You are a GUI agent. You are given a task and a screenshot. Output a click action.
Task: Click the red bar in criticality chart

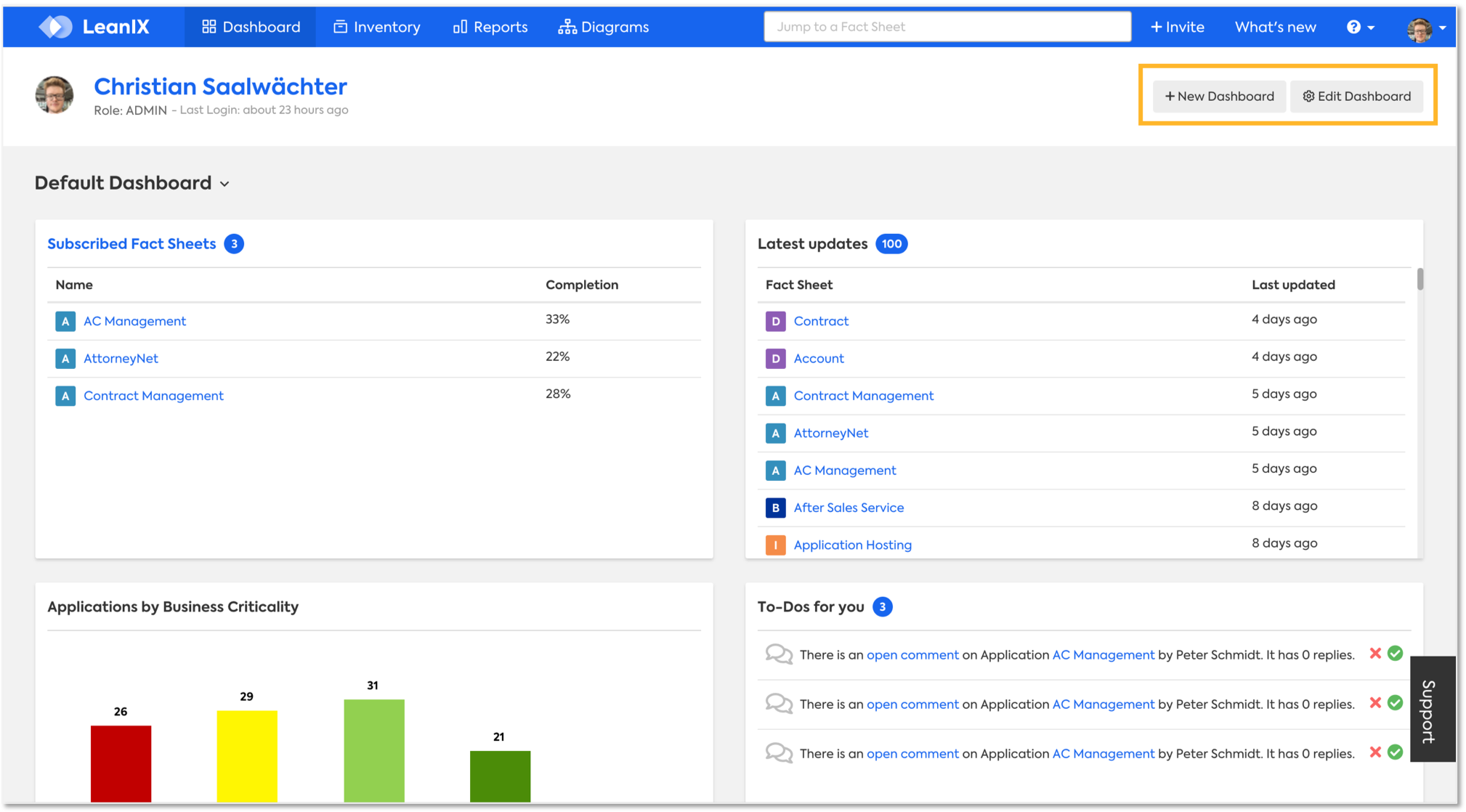click(121, 763)
